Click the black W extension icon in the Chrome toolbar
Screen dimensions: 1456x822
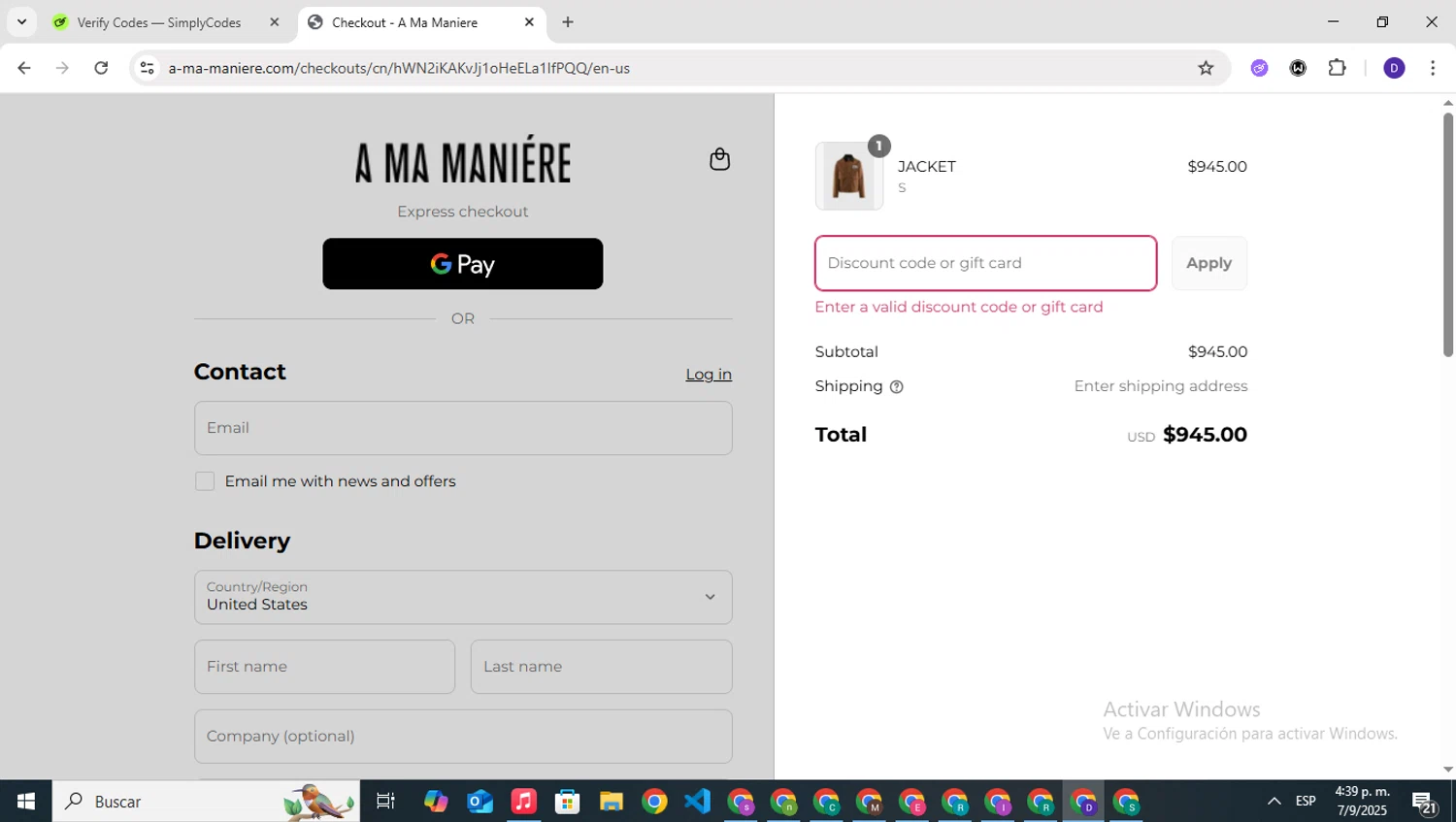pyautogui.click(x=1298, y=68)
